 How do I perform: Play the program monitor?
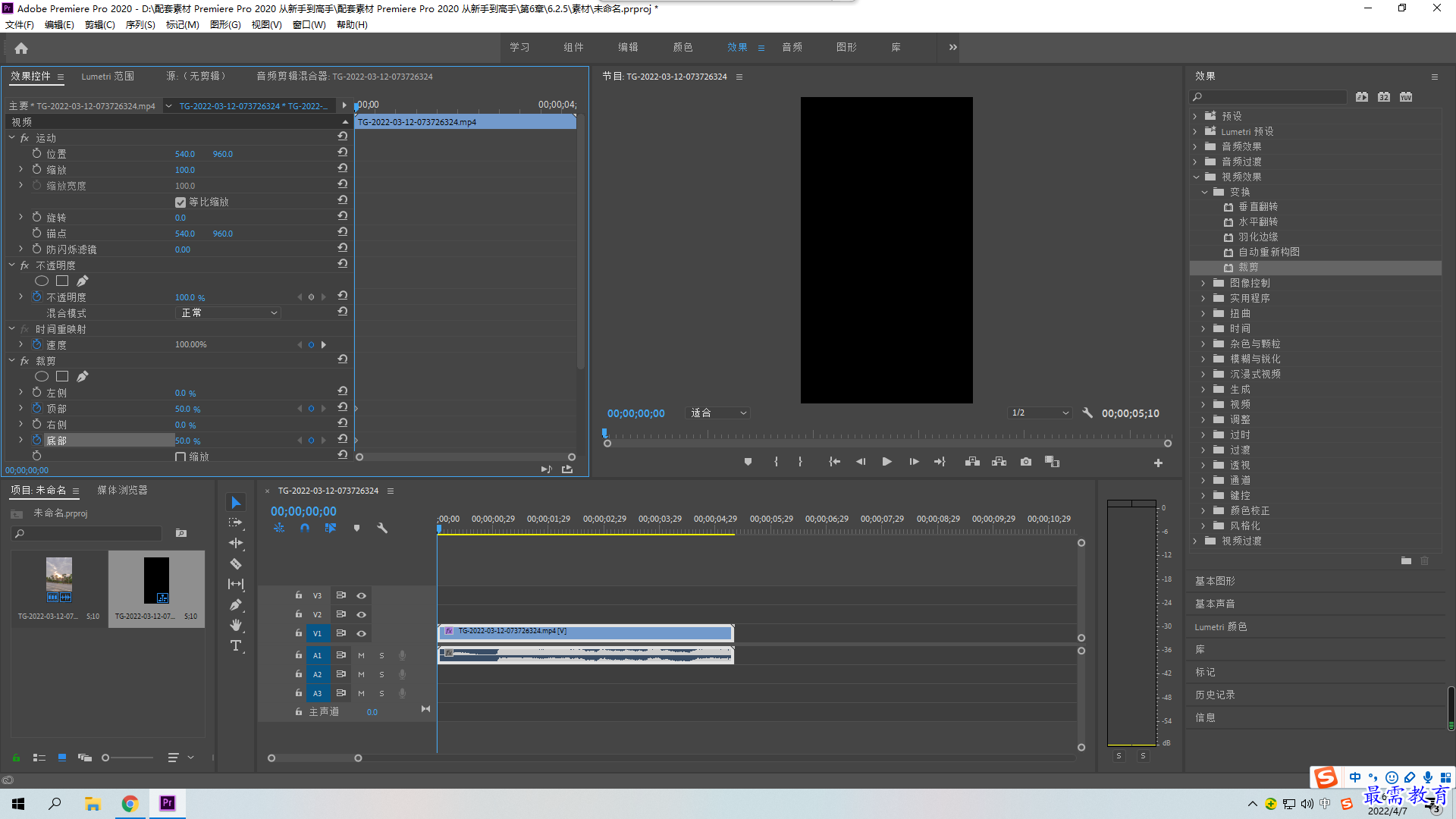tap(886, 462)
